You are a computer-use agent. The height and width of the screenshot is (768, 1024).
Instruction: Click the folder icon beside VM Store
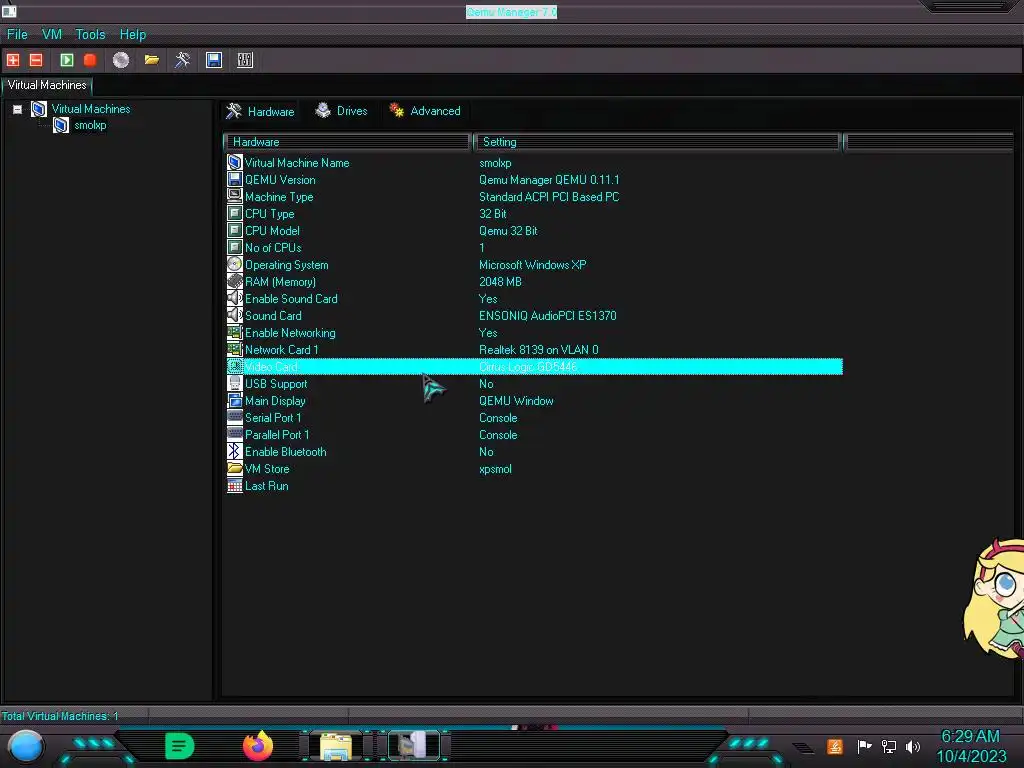(x=234, y=468)
